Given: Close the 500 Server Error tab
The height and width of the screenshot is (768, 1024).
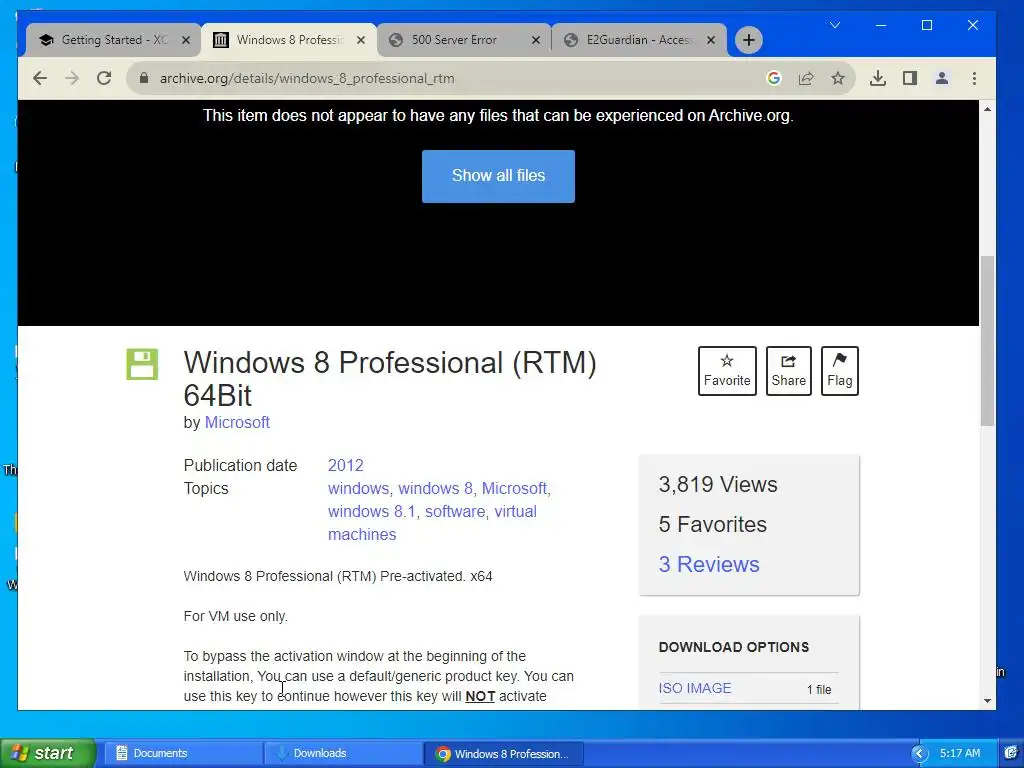Looking at the screenshot, I should coord(536,40).
